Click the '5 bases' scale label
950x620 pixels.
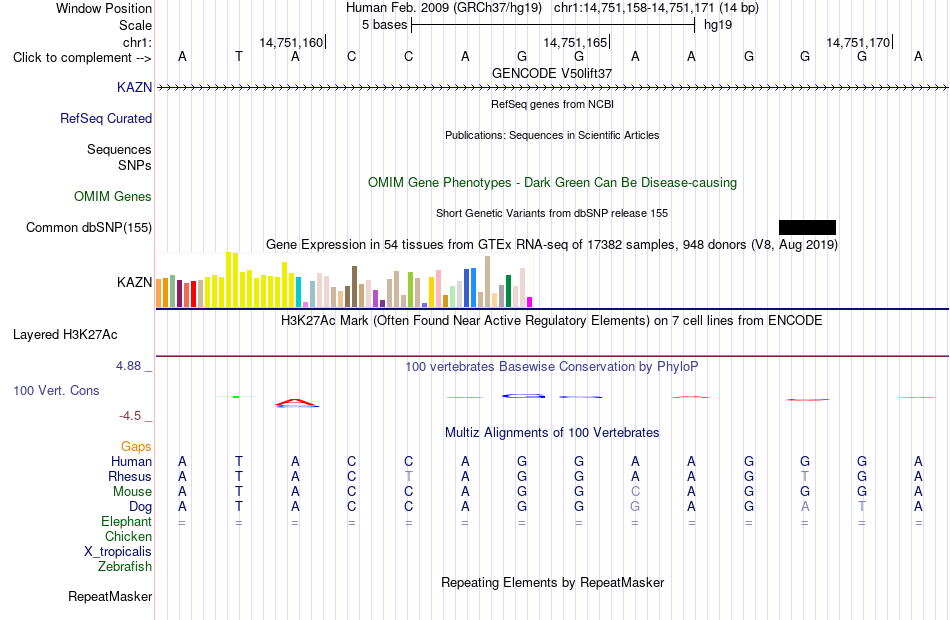pos(385,25)
